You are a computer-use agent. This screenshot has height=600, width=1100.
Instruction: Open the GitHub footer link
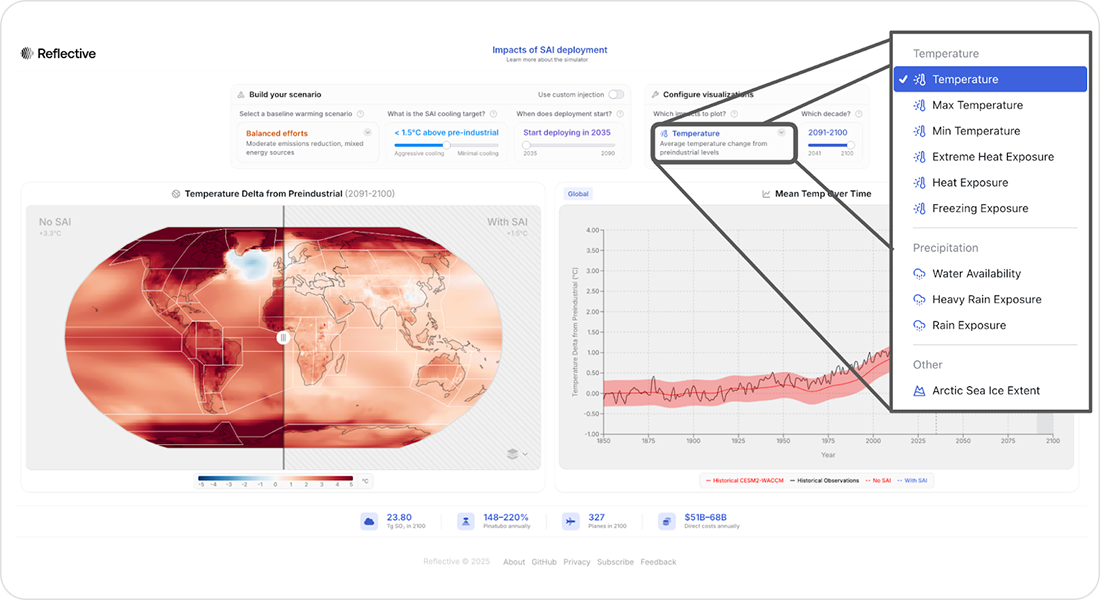tap(544, 562)
